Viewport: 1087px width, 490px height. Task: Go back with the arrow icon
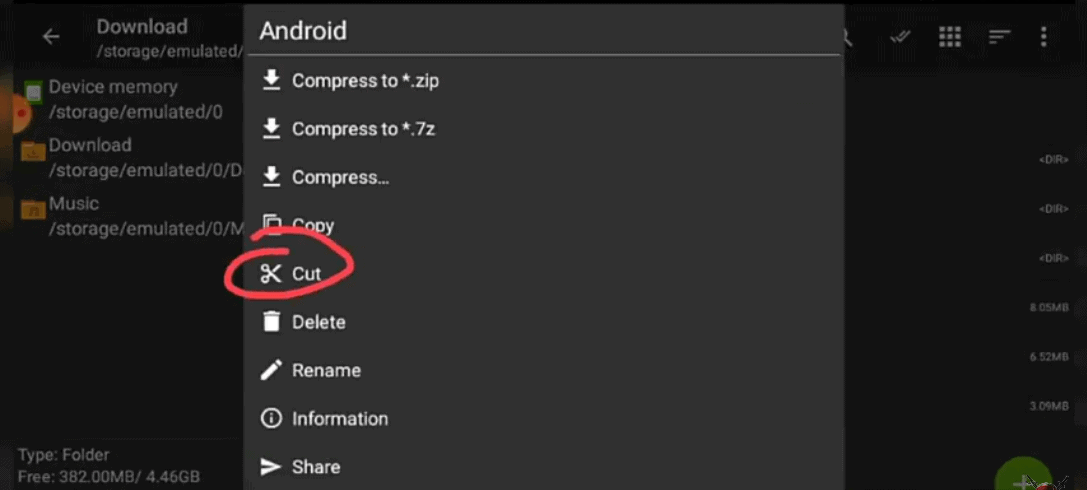coord(51,37)
